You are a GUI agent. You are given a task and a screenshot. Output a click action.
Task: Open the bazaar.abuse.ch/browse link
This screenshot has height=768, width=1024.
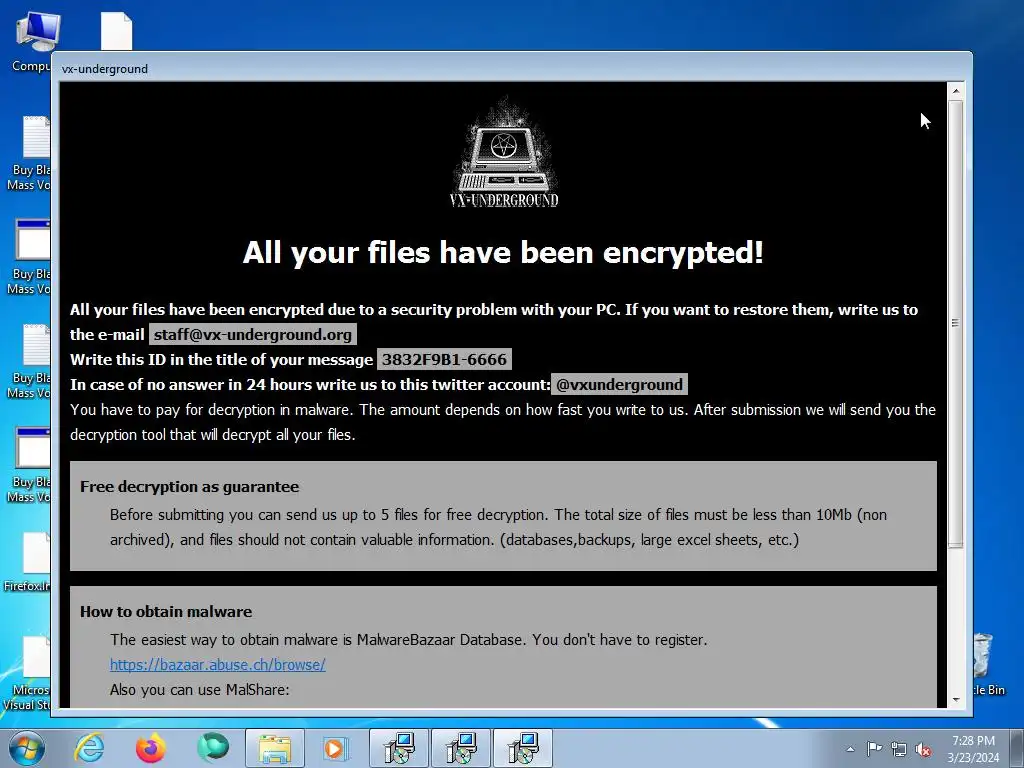click(x=217, y=664)
